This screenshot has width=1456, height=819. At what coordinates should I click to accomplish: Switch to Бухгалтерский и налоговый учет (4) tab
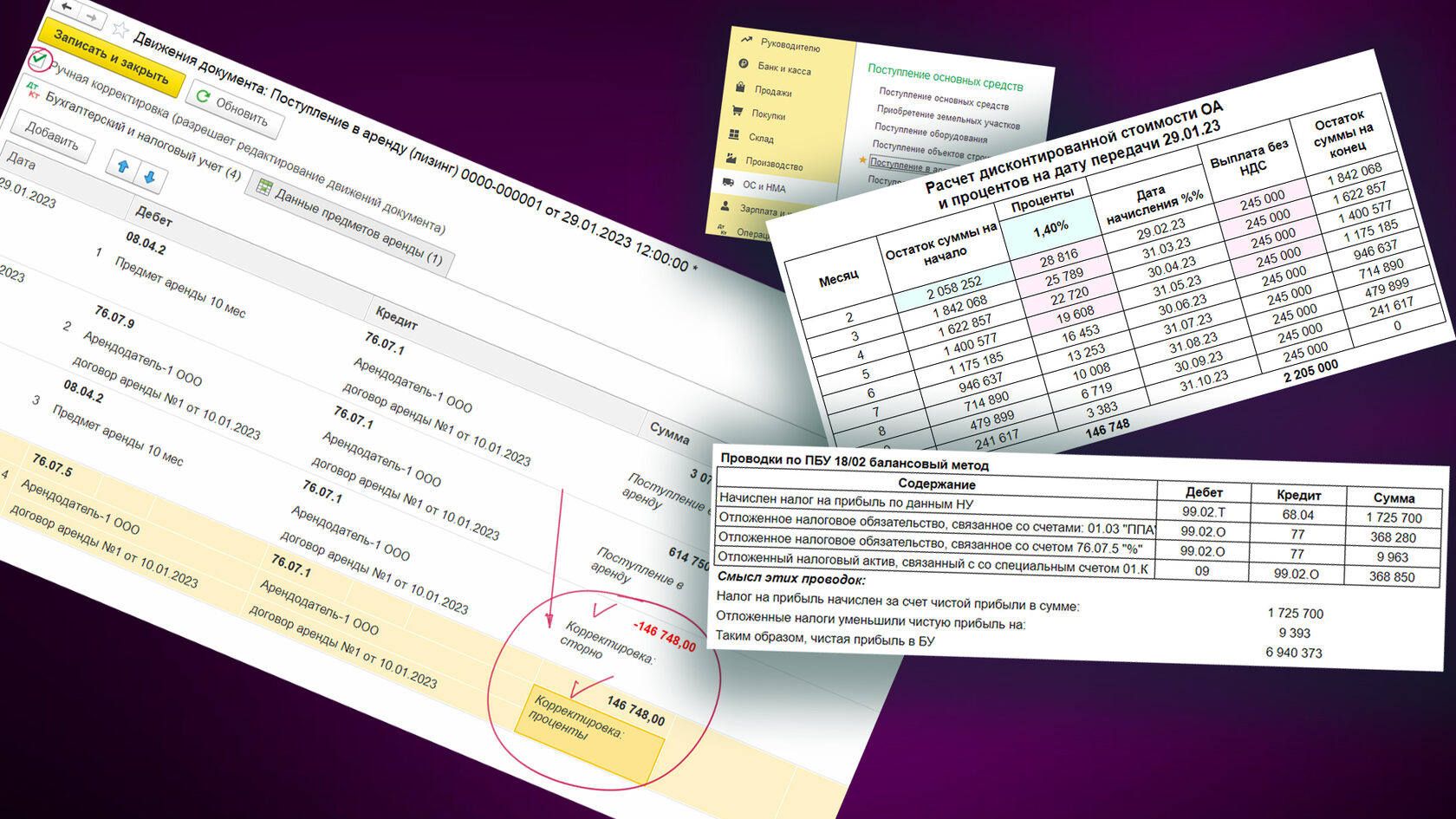click(143, 135)
